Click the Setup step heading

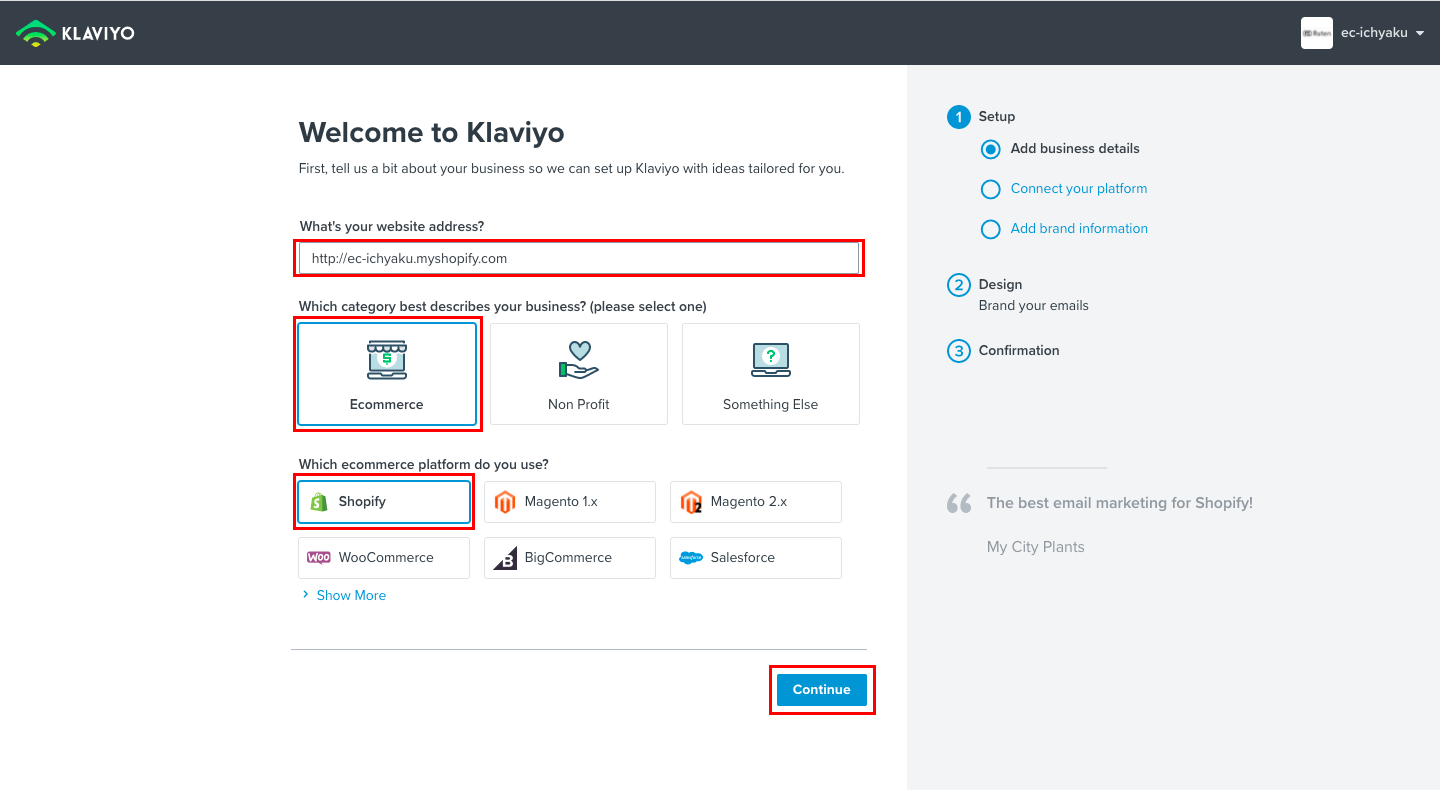click(x=997, y=117)
